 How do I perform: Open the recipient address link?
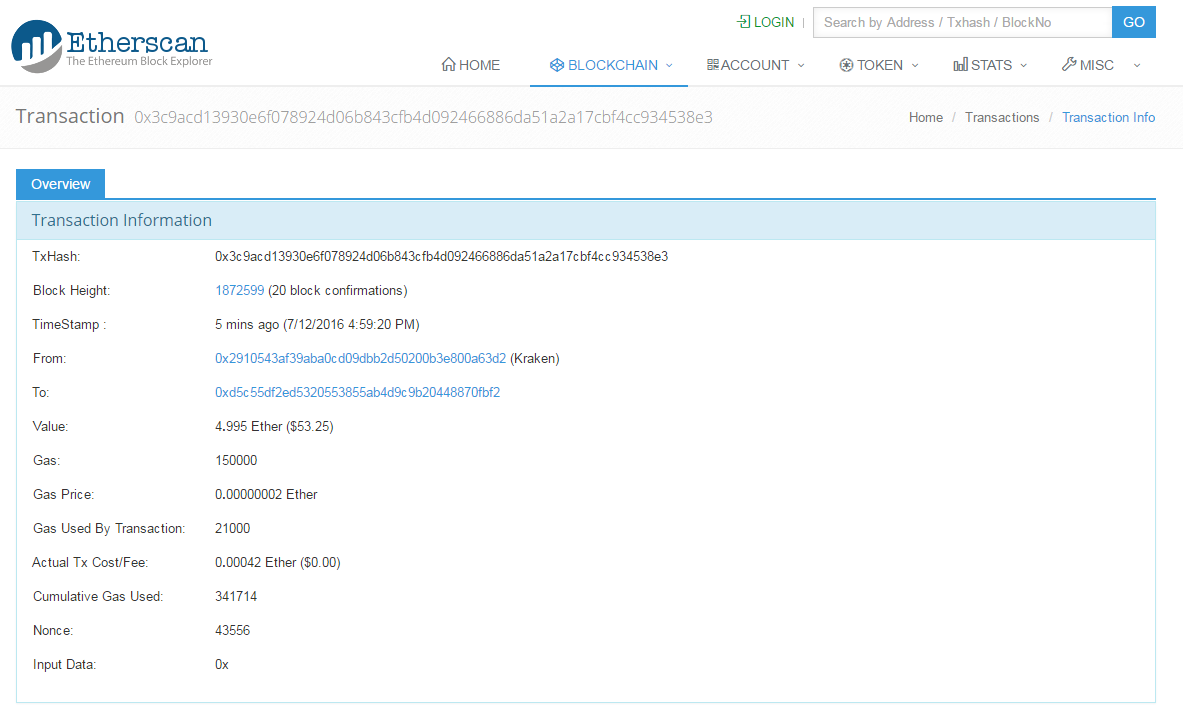pyautogui.click(x=357, y=392)
